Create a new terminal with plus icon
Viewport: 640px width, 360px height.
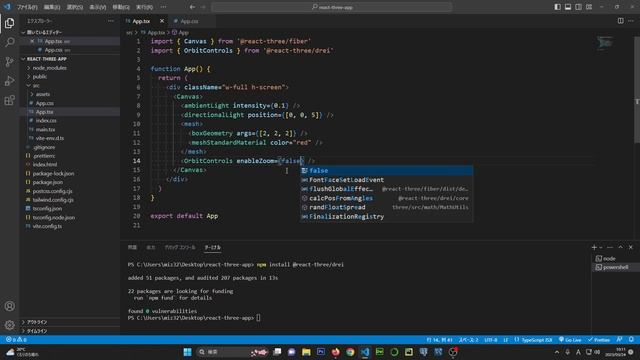click(594, 247)
